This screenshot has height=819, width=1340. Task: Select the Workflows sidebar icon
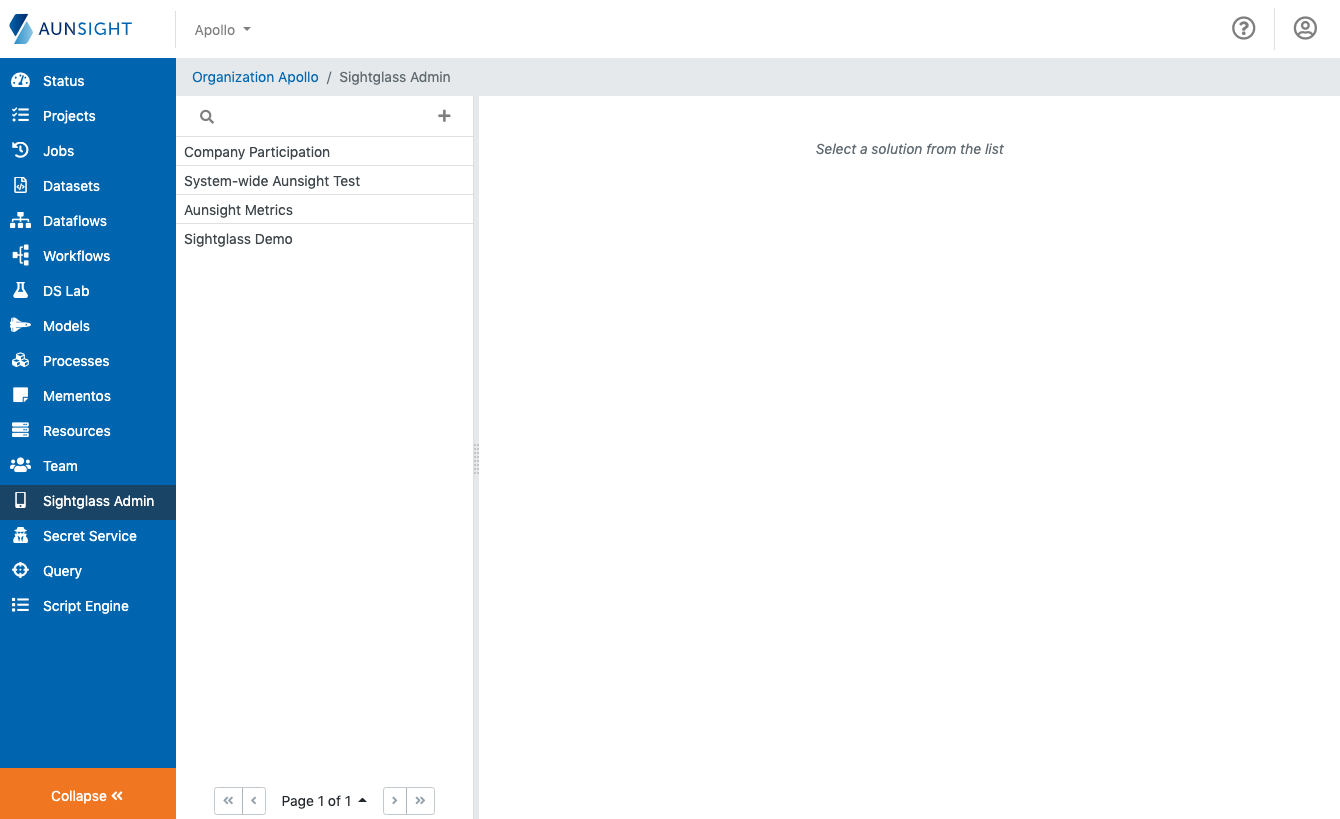[21, 255]
